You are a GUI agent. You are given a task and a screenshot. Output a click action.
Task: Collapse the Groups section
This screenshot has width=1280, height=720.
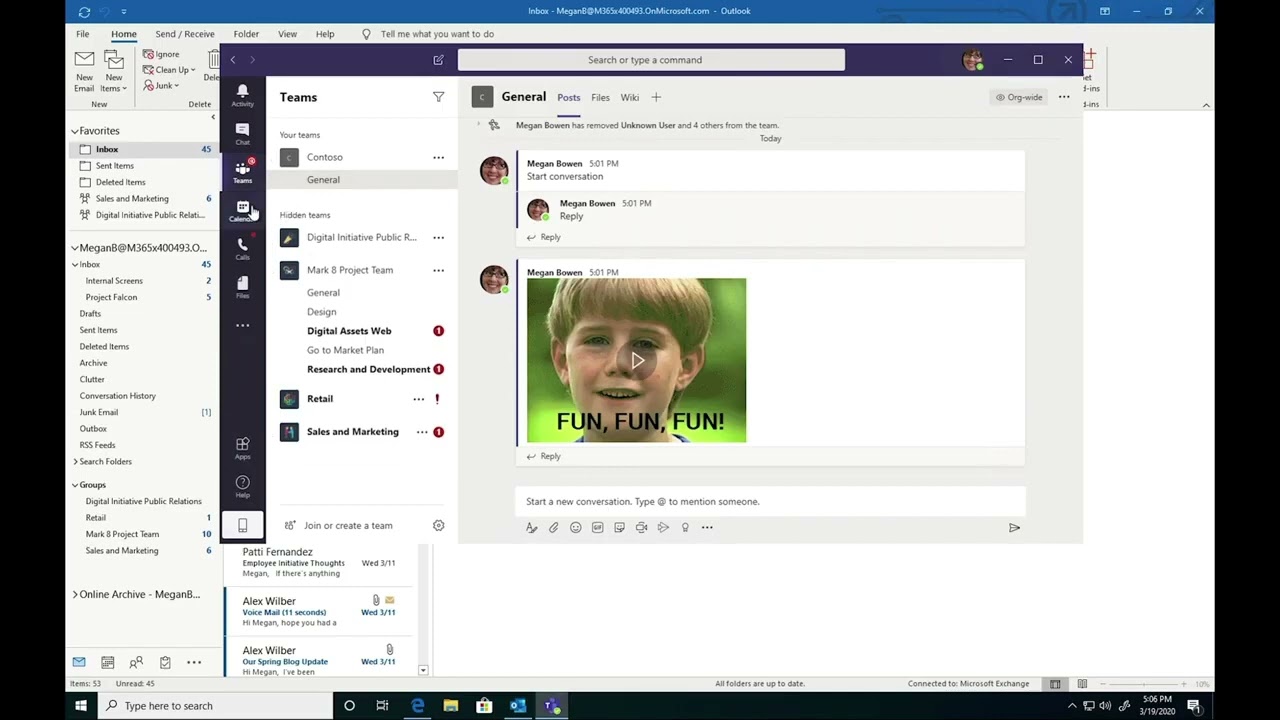tap(74, 485)
